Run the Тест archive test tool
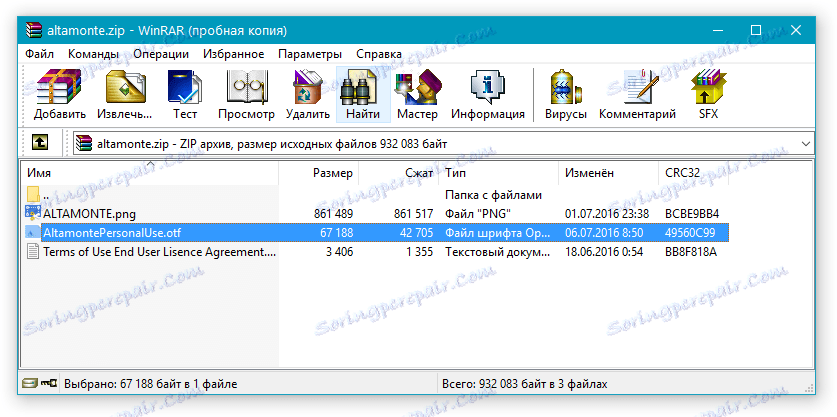Viewport: 837px width, 417px height. [185, 95]
